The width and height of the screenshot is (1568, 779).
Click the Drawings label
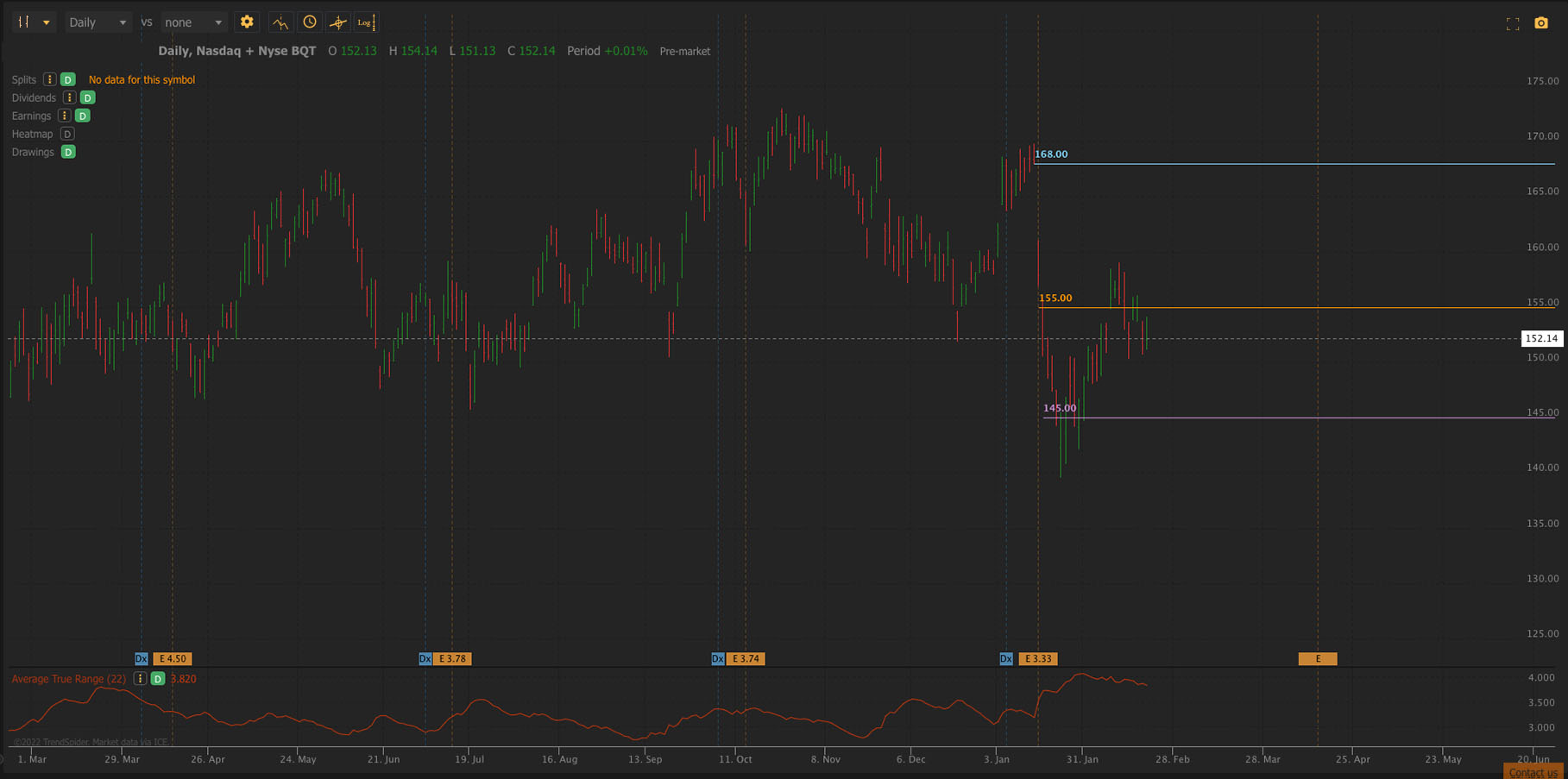pyautogui.click(x=33, y=152)
